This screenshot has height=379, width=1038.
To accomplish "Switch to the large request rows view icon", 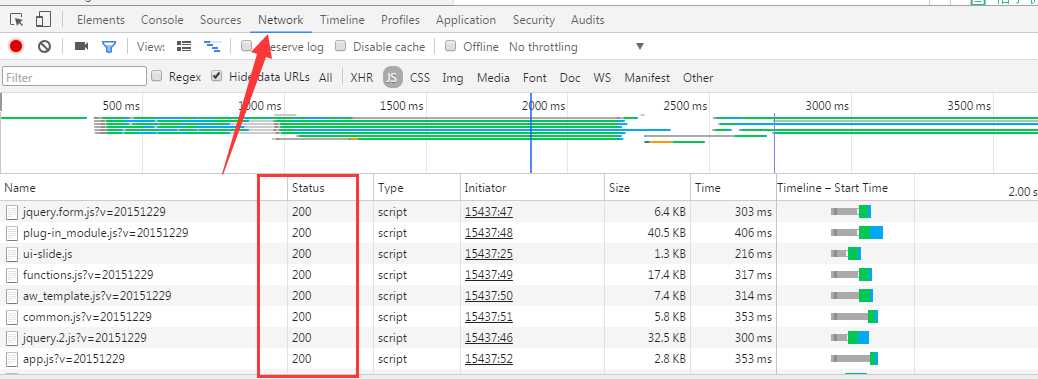I will click(184, 46).
